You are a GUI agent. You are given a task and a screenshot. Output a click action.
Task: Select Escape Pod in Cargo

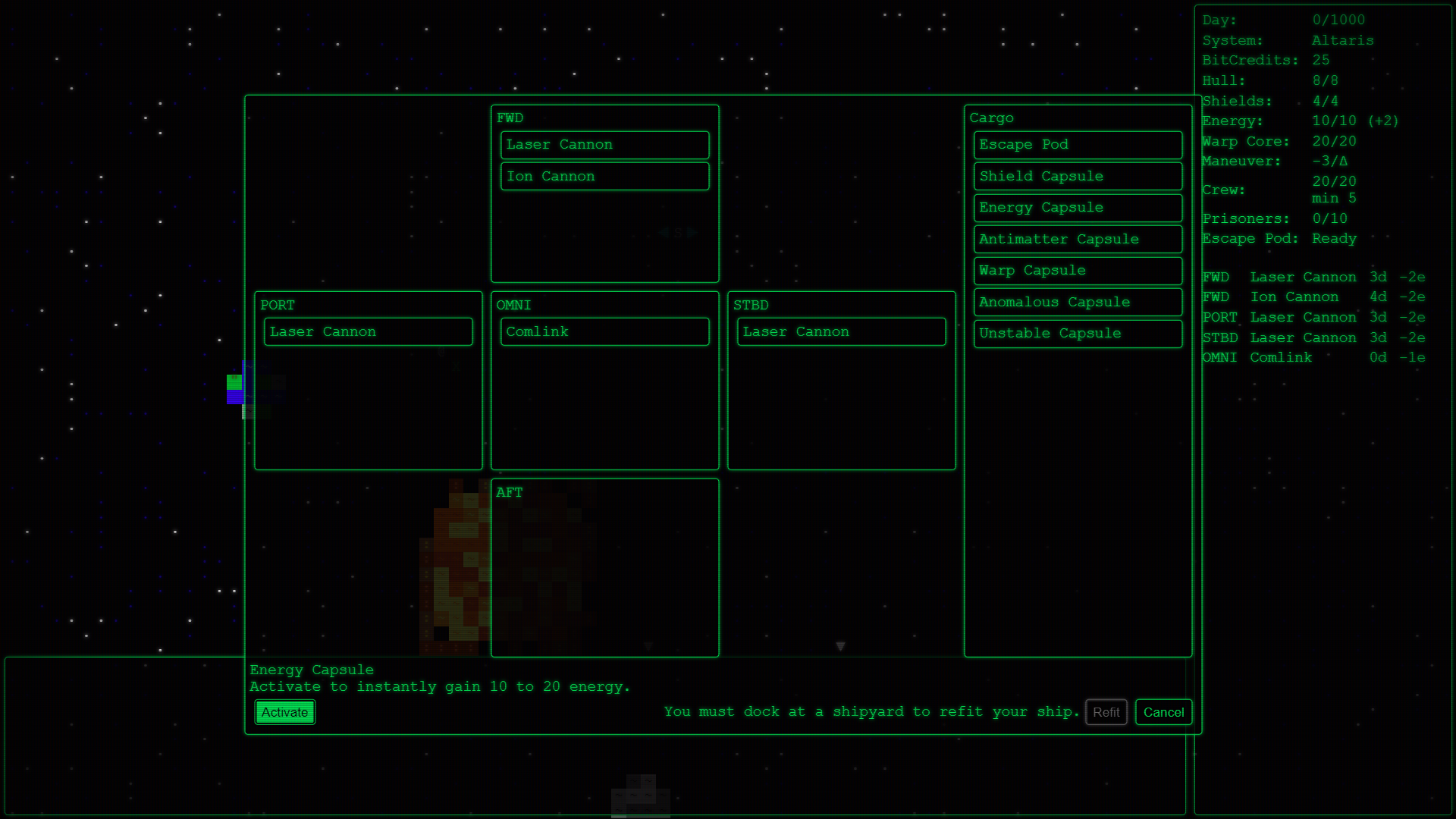coord(1078,145)
